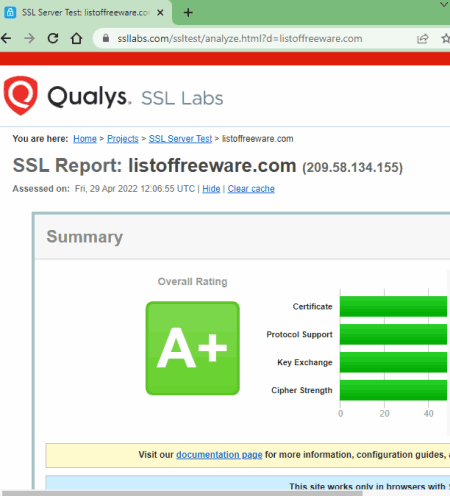Expand the tab search chevron
The height and width of the screenshot is (496, 450).
(x=444, y=5)
